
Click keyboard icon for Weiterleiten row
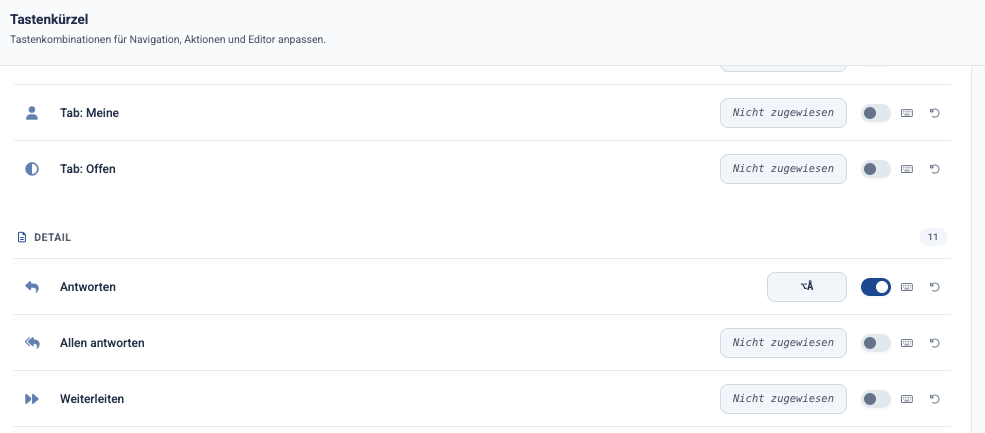pos(906,399)
